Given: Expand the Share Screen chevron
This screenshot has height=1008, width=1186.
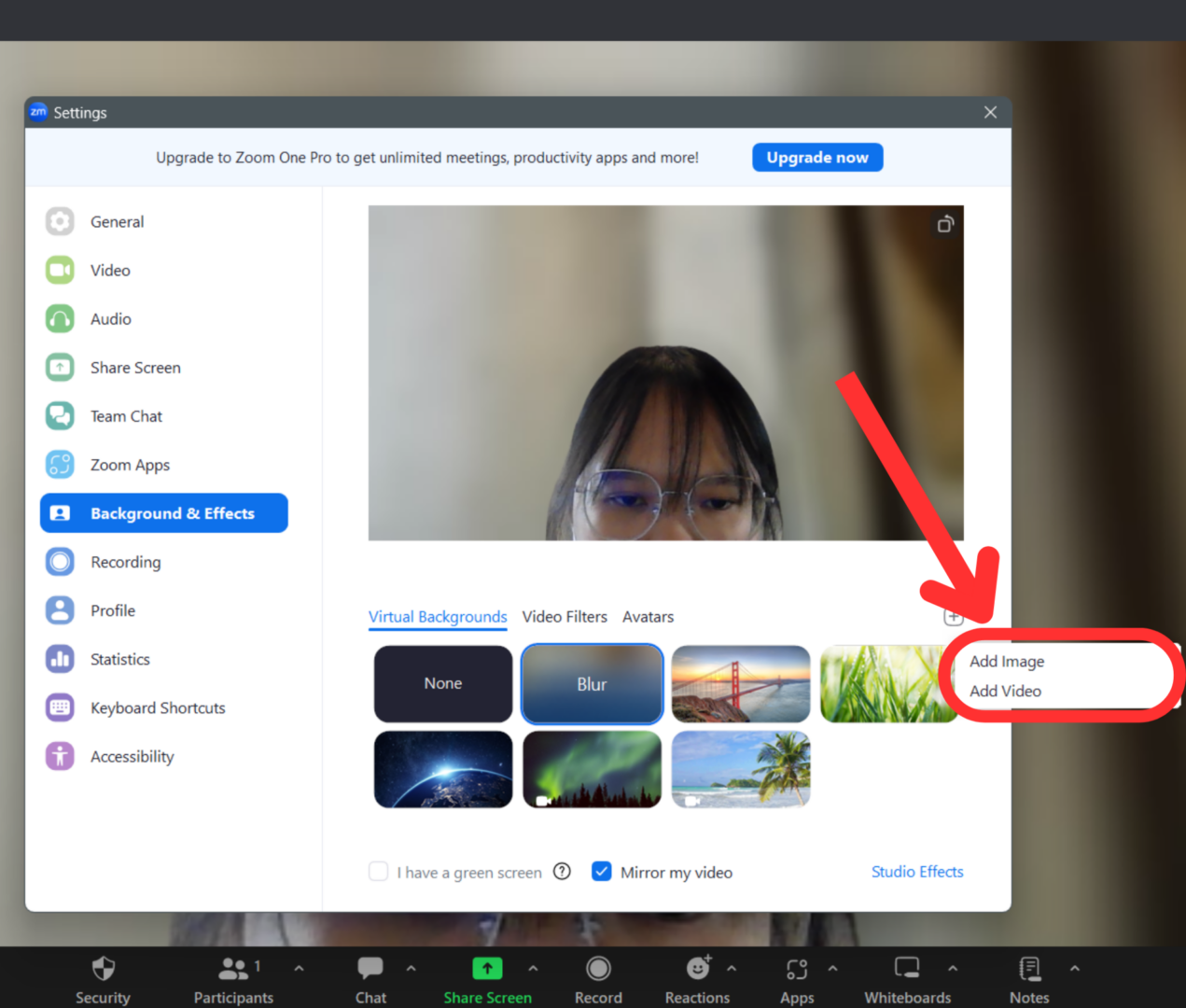Looking at the screenshot, I should coord(533,967).
